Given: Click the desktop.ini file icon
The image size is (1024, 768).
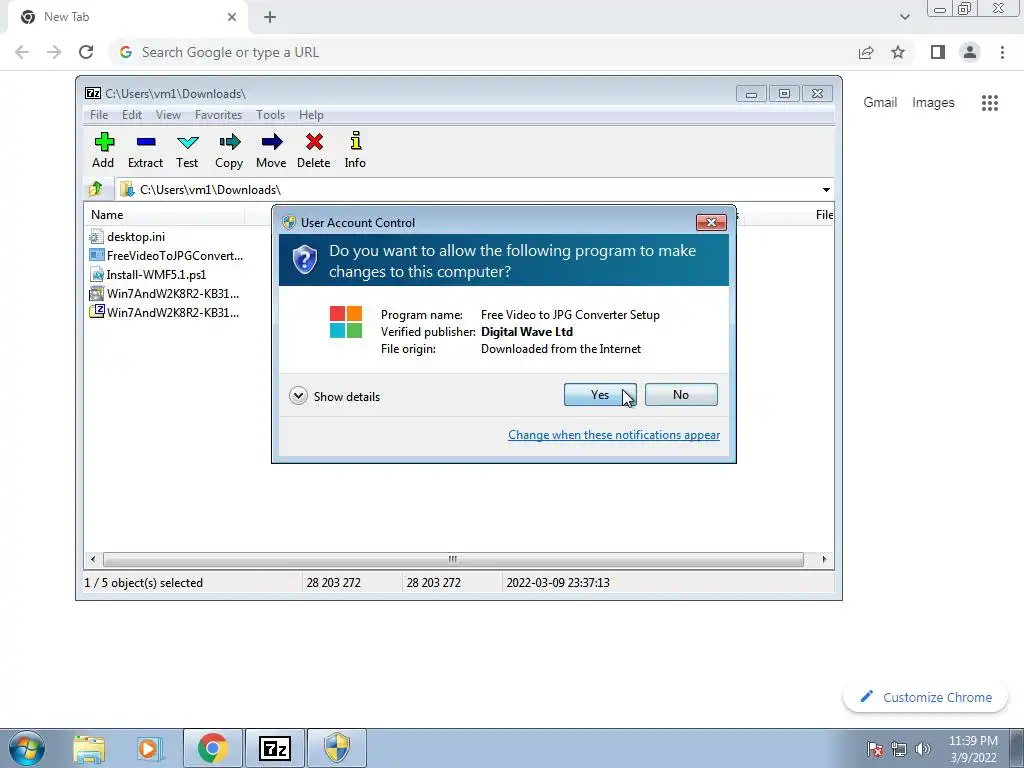Looking at the screenshot, I should (96, 236).
